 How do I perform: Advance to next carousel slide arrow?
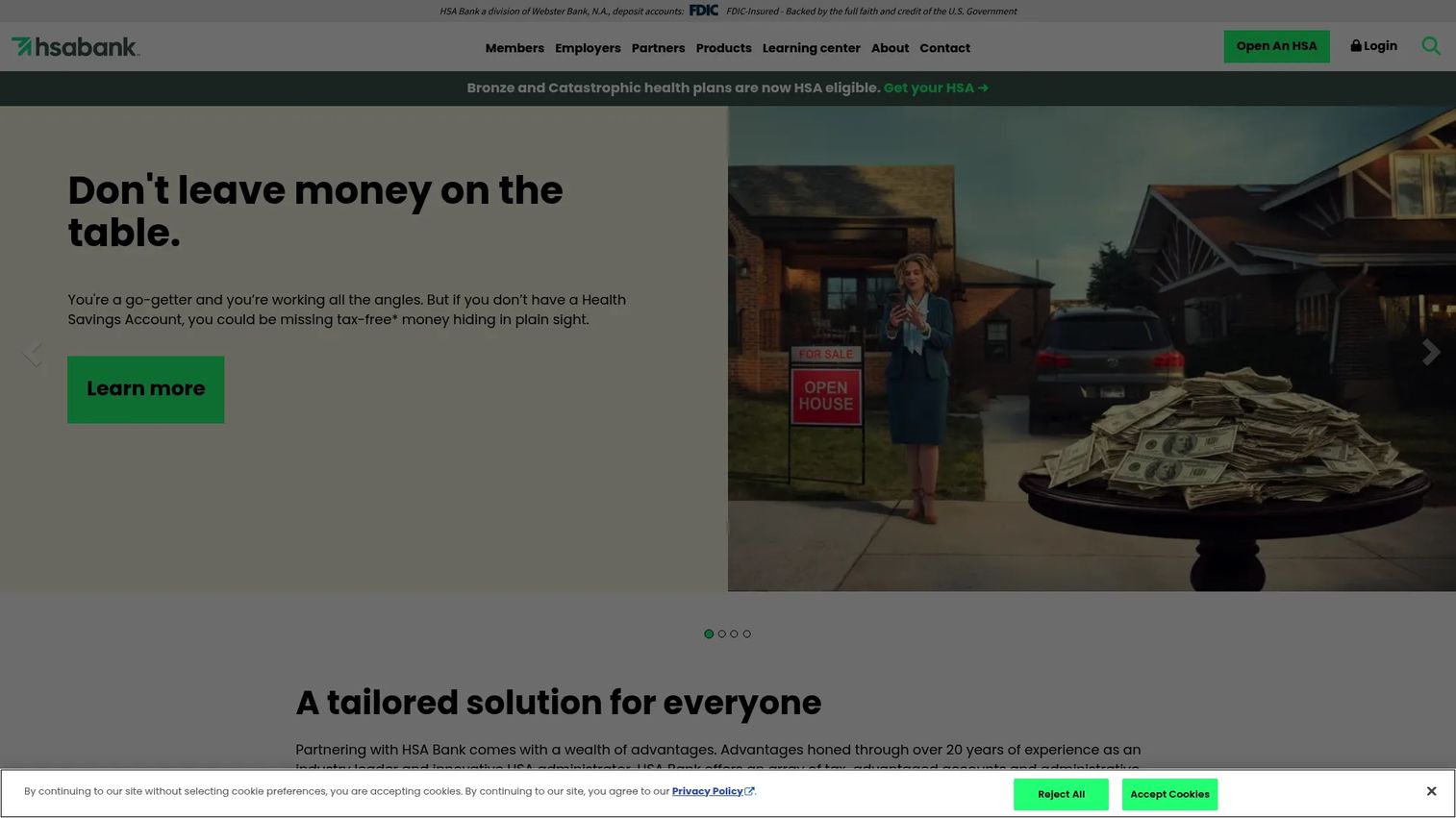[x=1431, y=353]
